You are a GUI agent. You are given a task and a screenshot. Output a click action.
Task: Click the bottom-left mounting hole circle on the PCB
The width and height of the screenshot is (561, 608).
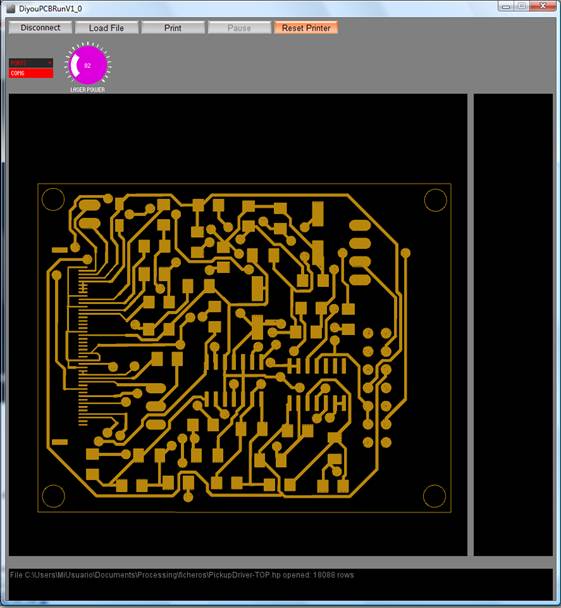(53, 496)
